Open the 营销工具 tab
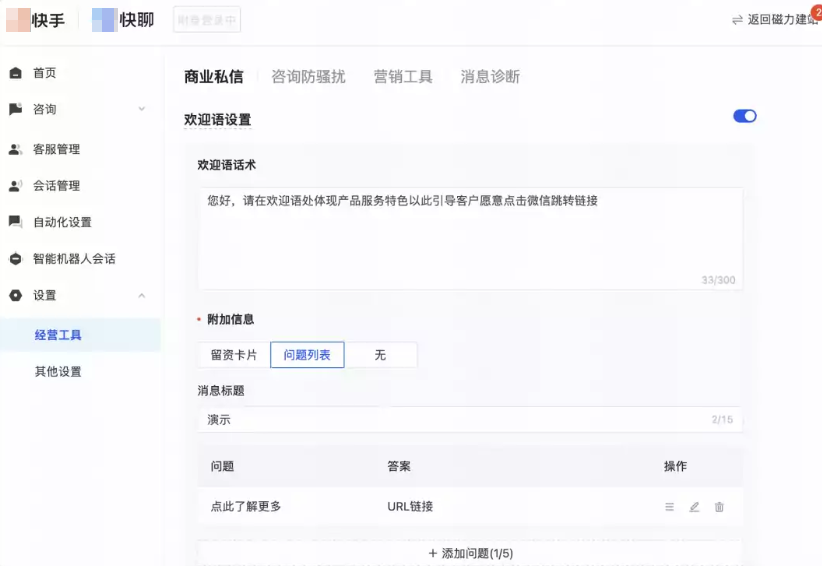Viewport: 822px width, 566px height. coord(403,77)
